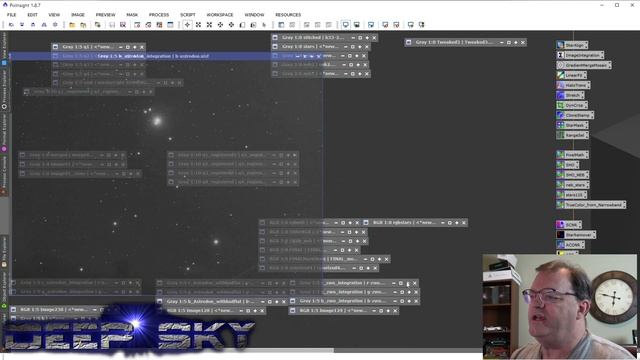This screenshot has width=640, height=360.
Task: Select the iconized Gray 1:0 stars window
Action: pos(321,47)
